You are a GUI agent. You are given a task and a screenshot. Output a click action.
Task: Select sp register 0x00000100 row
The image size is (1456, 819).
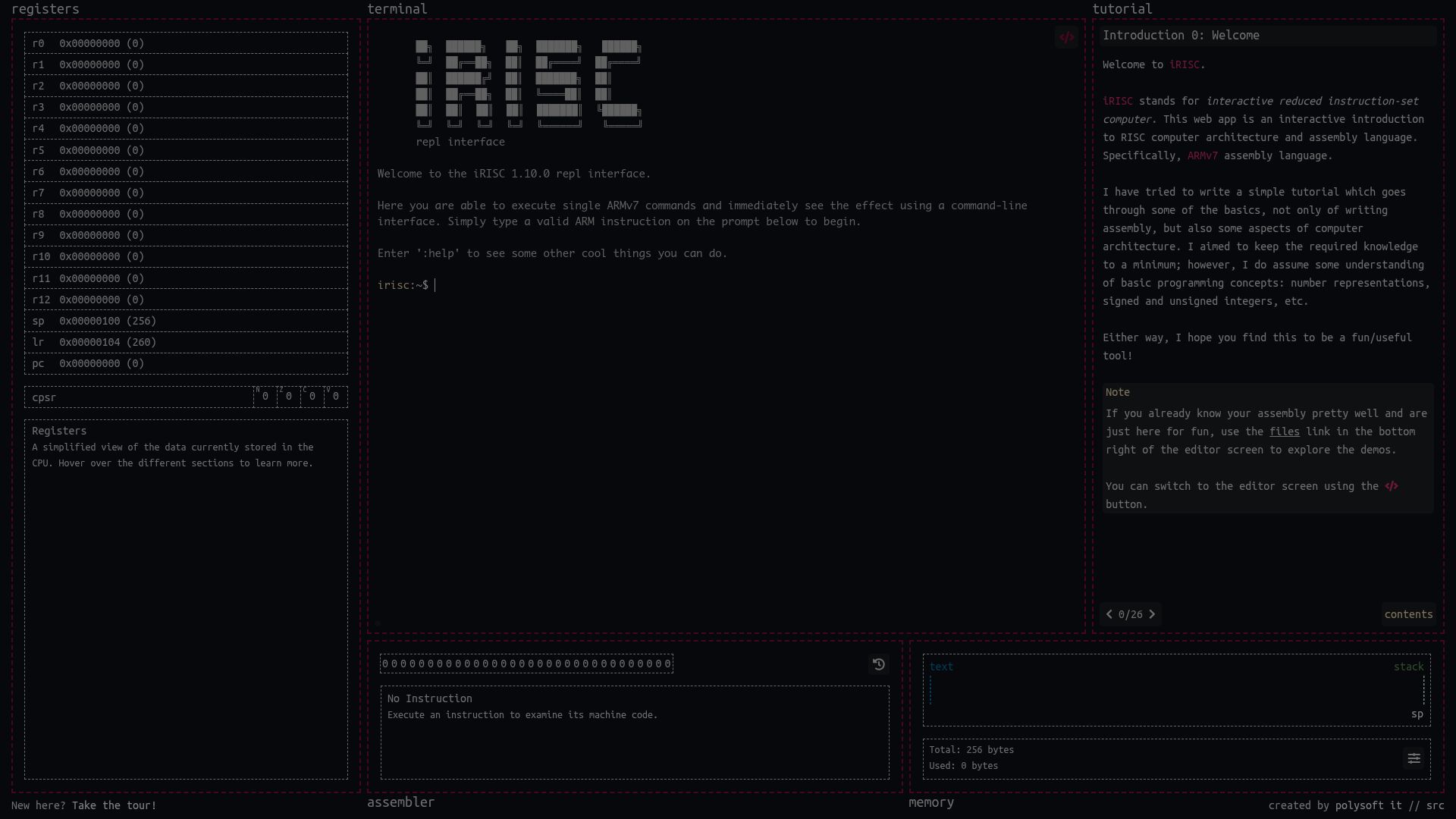[186, 321]
